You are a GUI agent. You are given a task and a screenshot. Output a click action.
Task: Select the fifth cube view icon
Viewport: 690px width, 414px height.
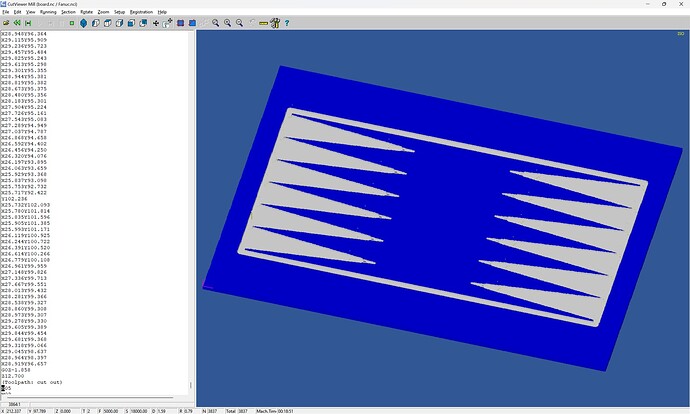coord(131,23)
